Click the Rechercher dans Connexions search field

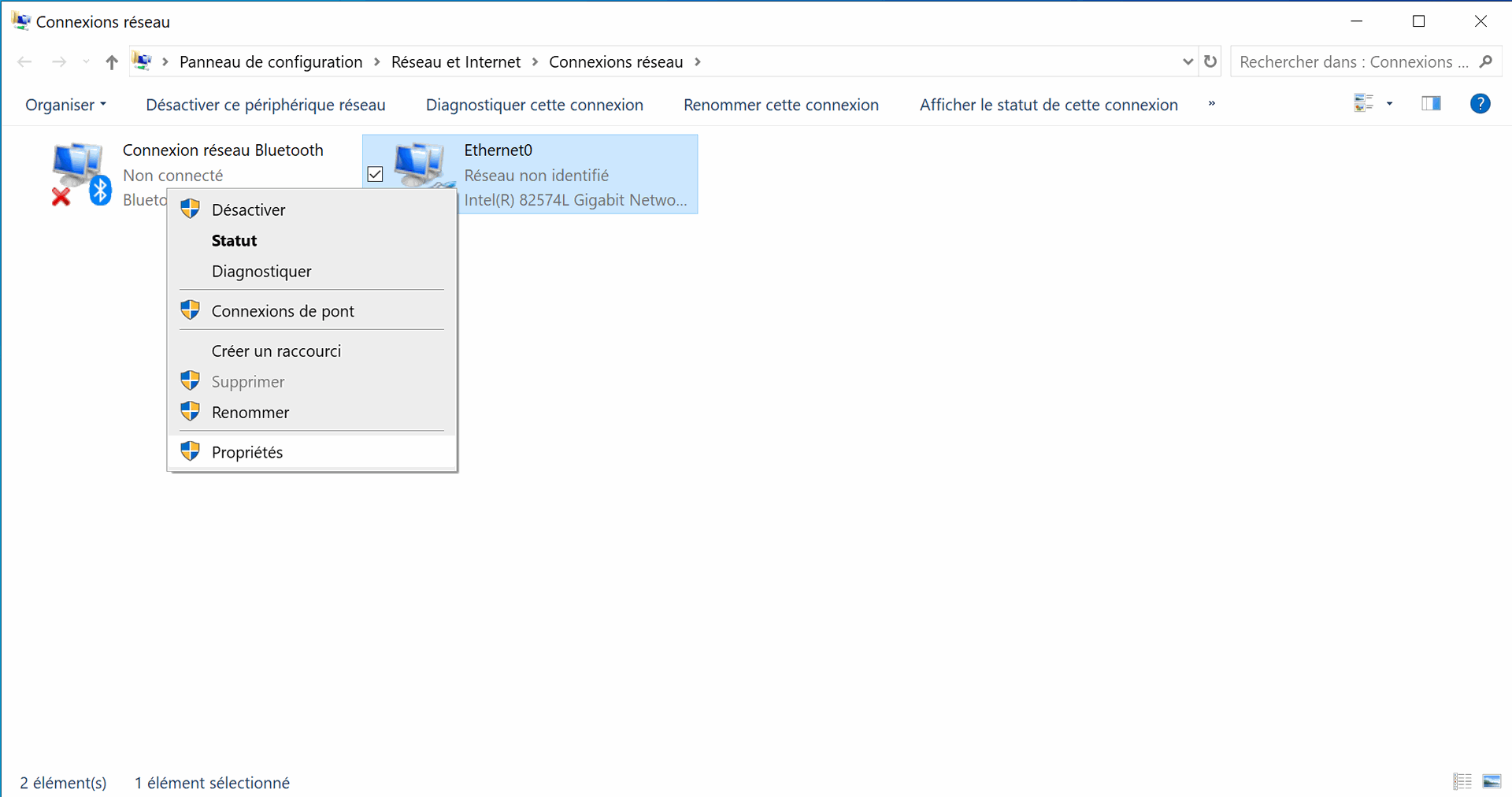click(1352, 62)
